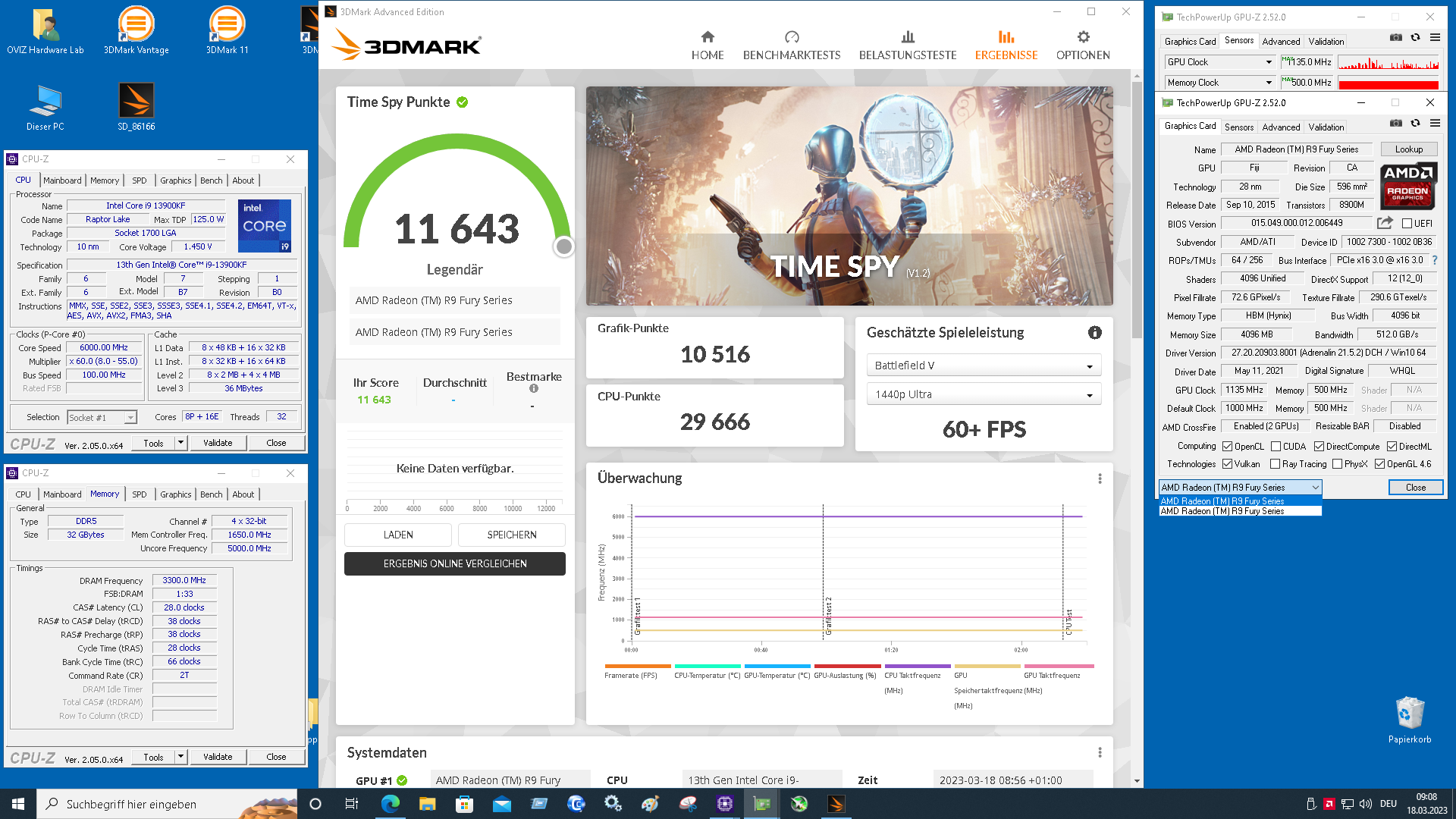The image size is (1456, 819).
Task: Click the Time Spy preview image
Action: point(849,196)
